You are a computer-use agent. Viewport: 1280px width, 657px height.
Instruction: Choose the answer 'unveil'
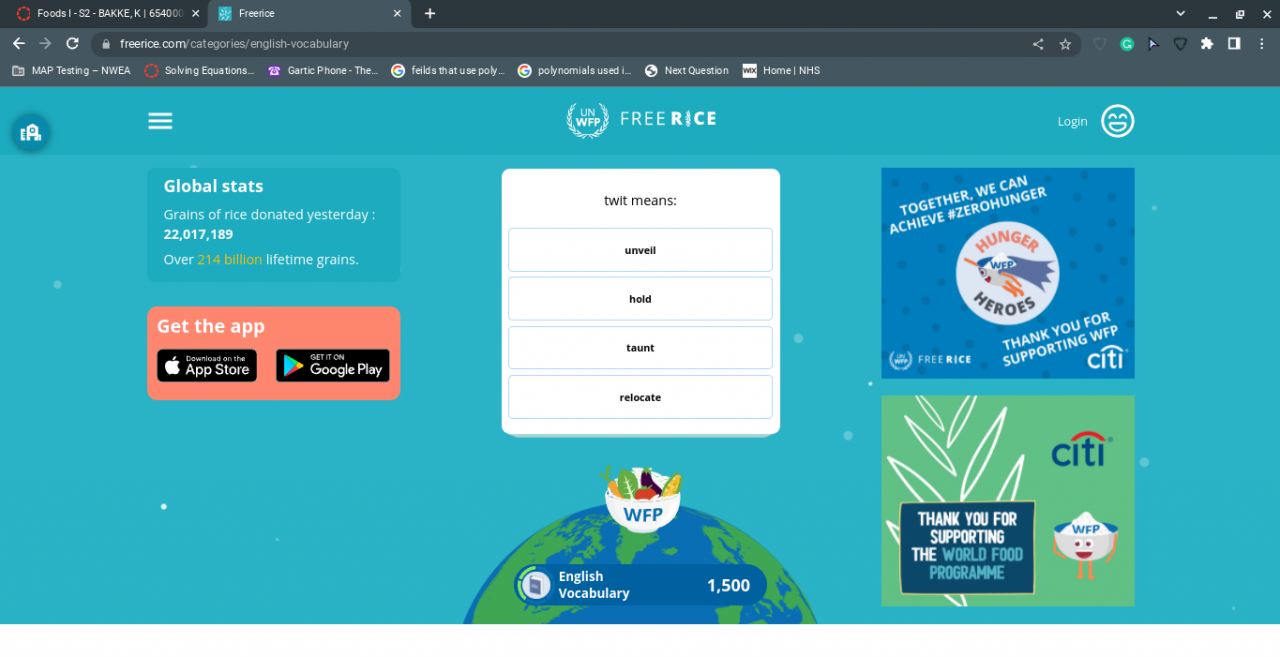[x=640, y=250]
